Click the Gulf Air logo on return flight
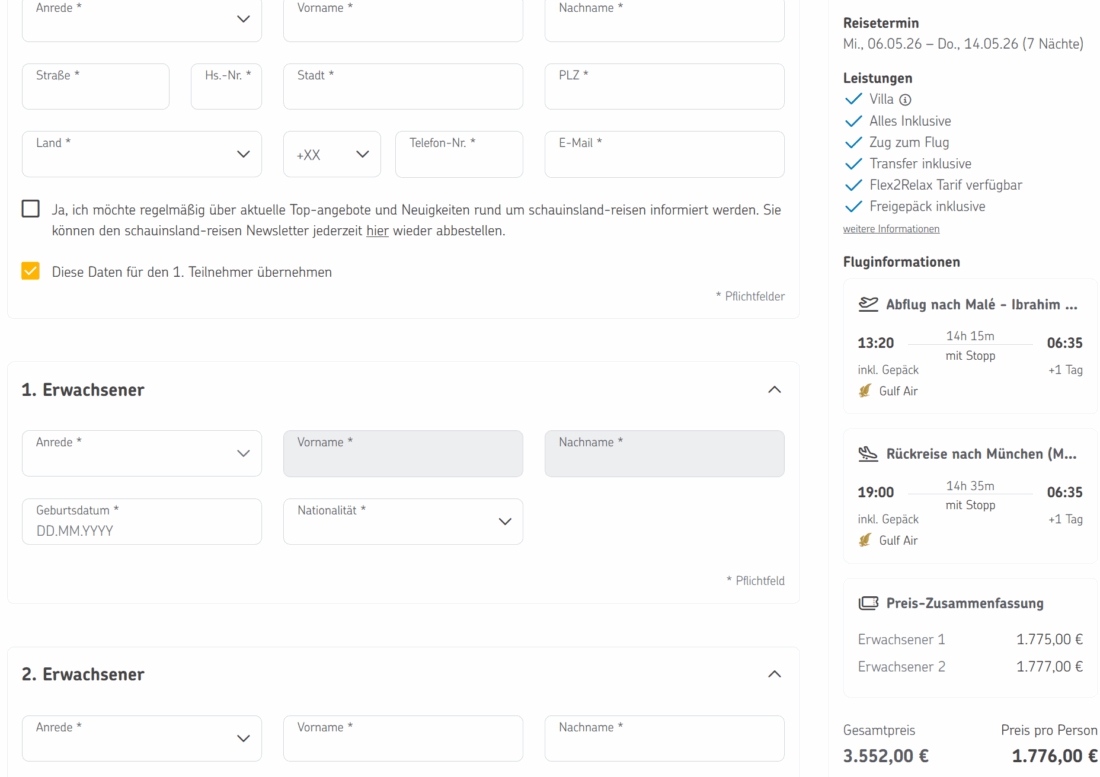This screenshot has height=777, width=1100. coord(865,540)
